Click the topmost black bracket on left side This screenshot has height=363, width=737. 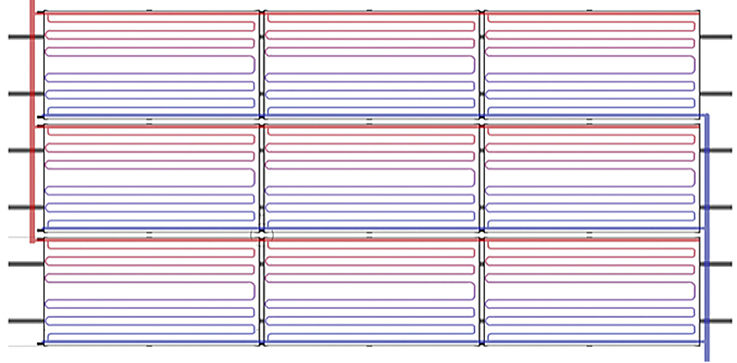click(x=26, y=37)
